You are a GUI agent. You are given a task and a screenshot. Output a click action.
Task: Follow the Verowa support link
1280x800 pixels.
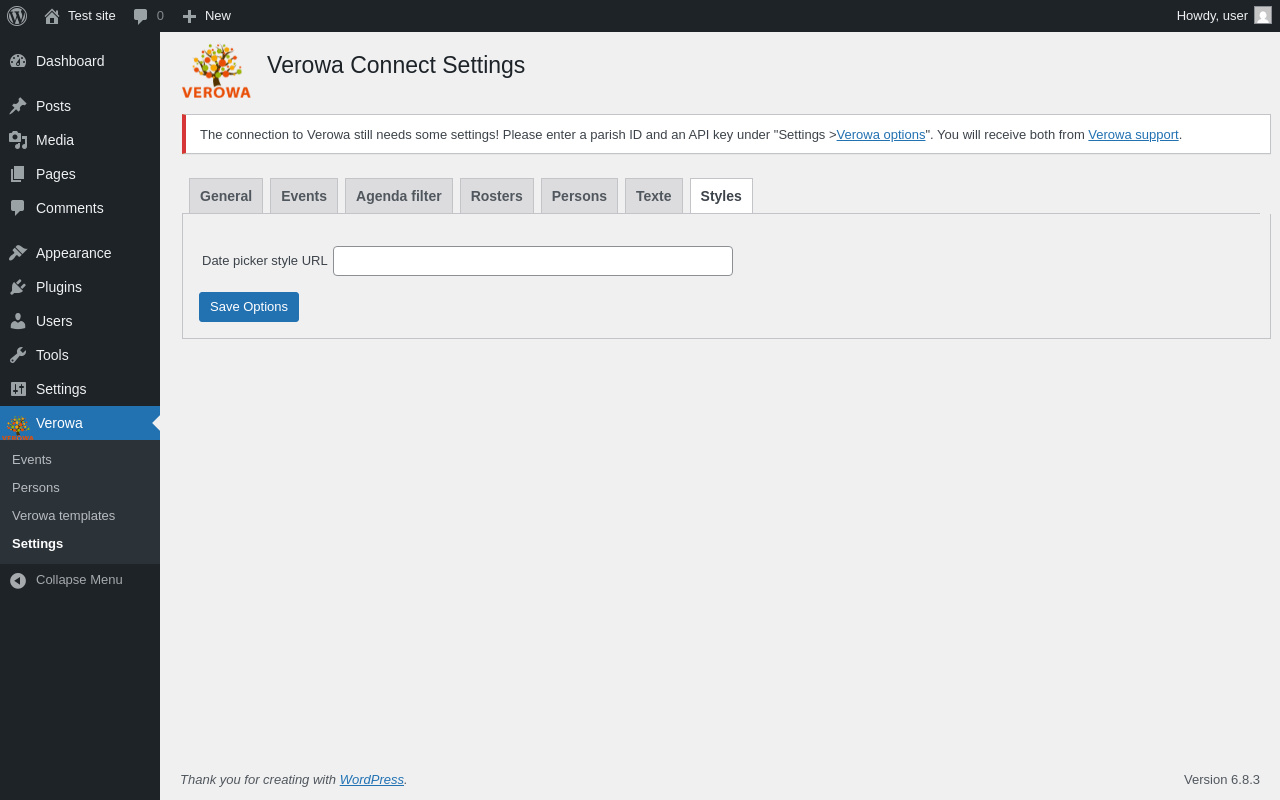coord(1133,135)
